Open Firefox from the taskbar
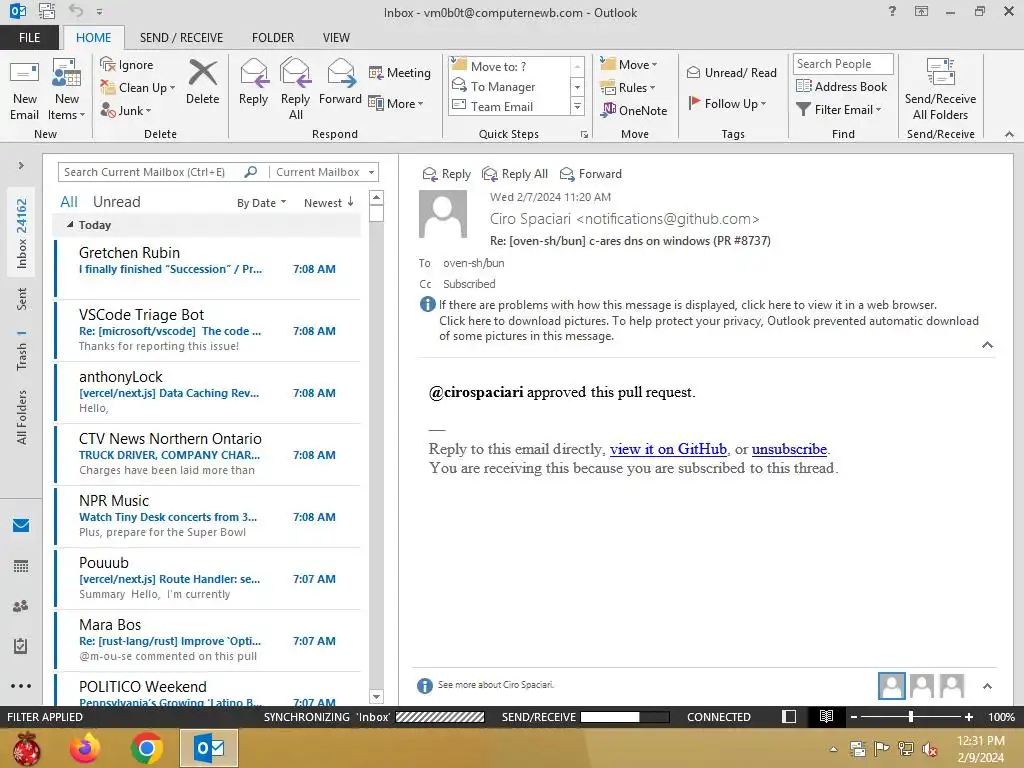Screen dimensions: 1024x768 pos(86,748)
